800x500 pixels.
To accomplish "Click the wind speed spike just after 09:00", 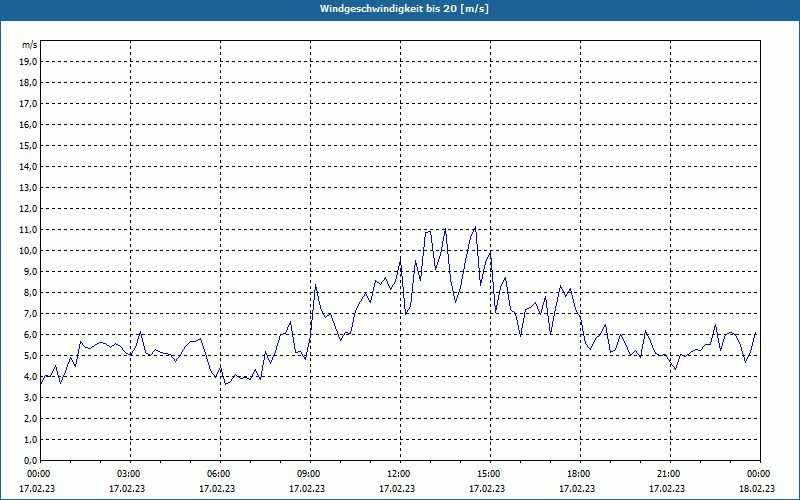I will 316,285.
